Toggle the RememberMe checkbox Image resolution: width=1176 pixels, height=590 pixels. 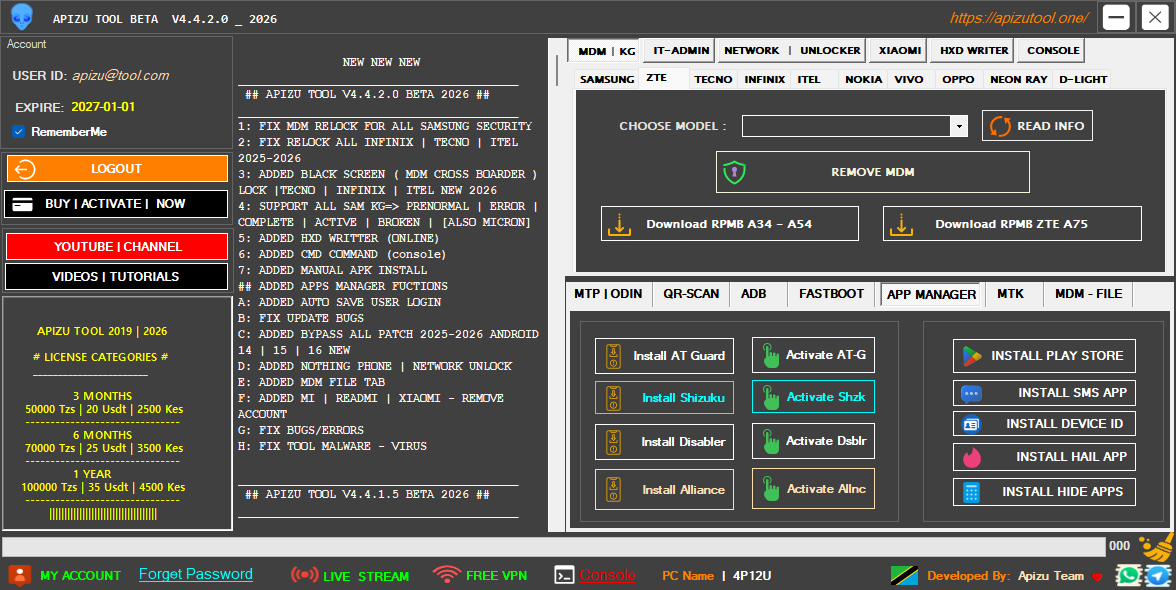pyautogui.click(x=19, y=132)
